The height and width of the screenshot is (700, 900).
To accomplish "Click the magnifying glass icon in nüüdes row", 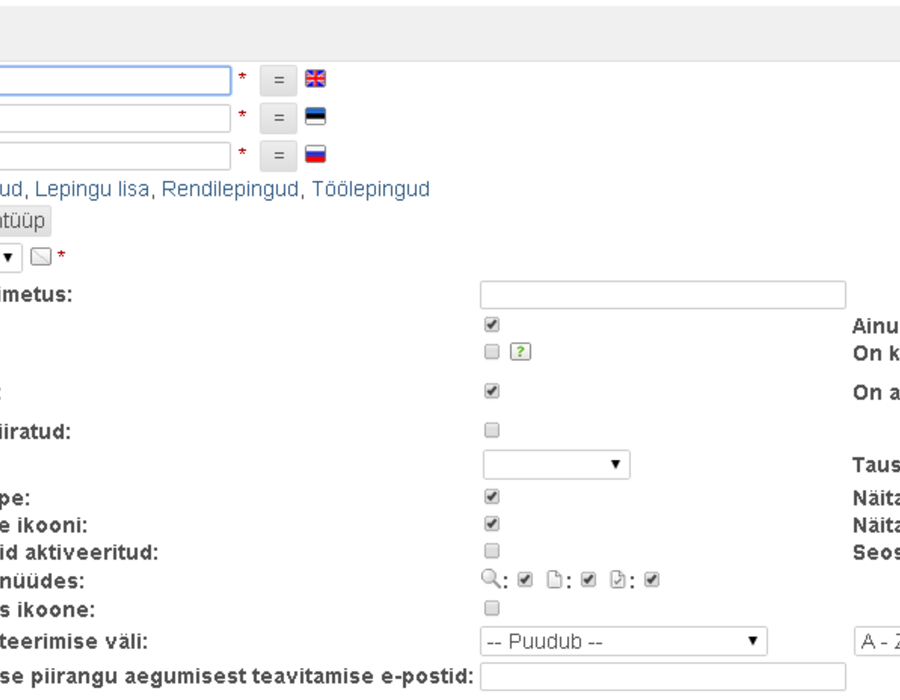I will pyautogui.click(x=490, y=579).
